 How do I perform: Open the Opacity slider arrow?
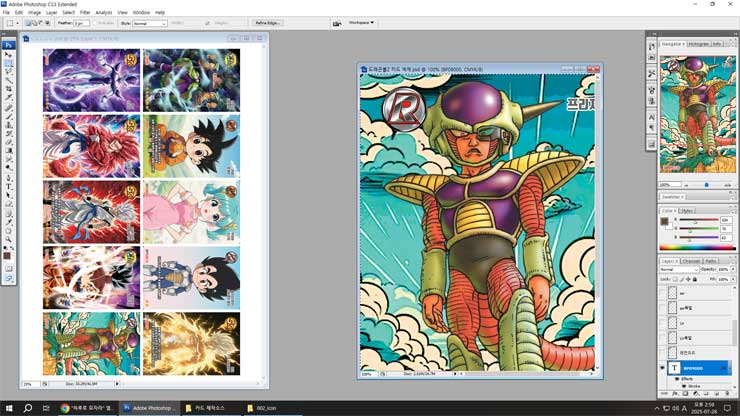(x=732, y=269)
